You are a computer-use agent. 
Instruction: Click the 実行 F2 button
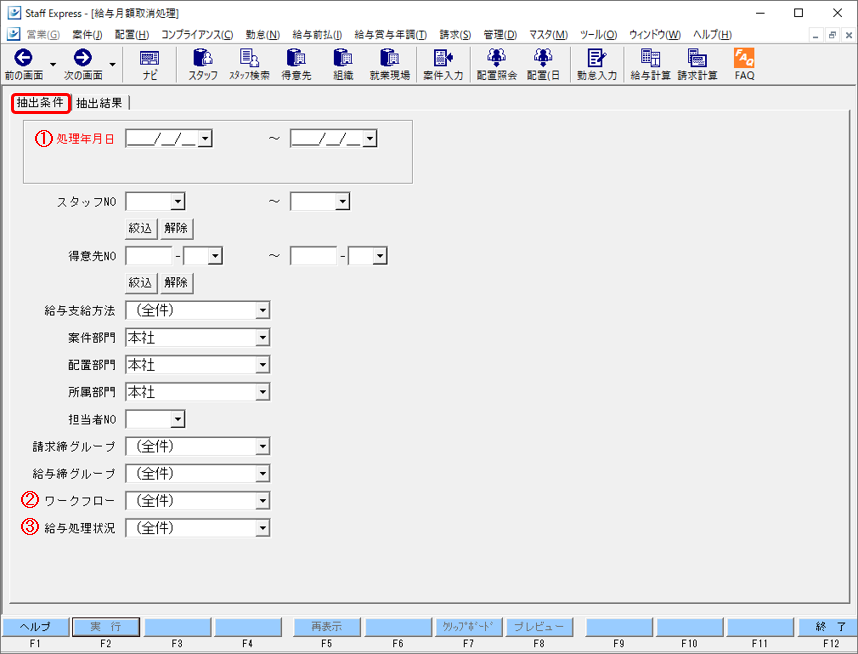click(x=106, y=627)
